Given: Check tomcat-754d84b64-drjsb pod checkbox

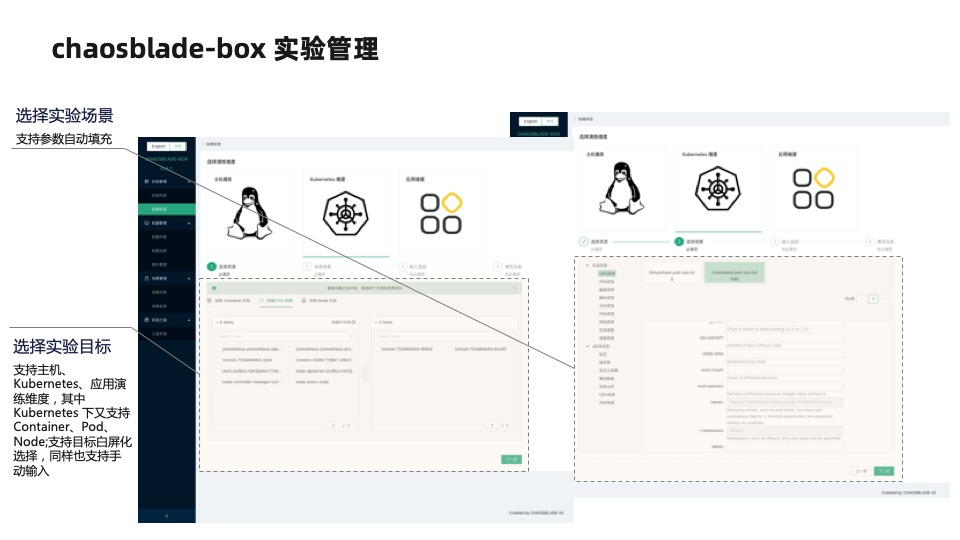Looking at the screenshot, I should coord(218,360).
